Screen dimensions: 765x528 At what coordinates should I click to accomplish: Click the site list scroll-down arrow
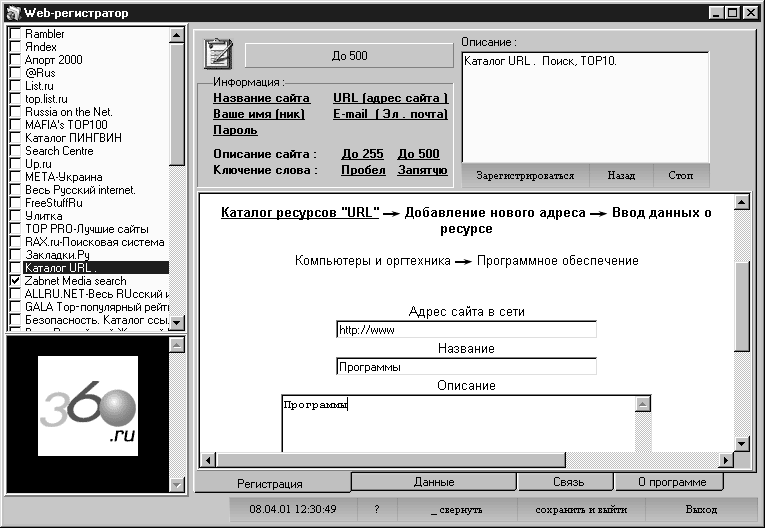click(x=177, y=322)
